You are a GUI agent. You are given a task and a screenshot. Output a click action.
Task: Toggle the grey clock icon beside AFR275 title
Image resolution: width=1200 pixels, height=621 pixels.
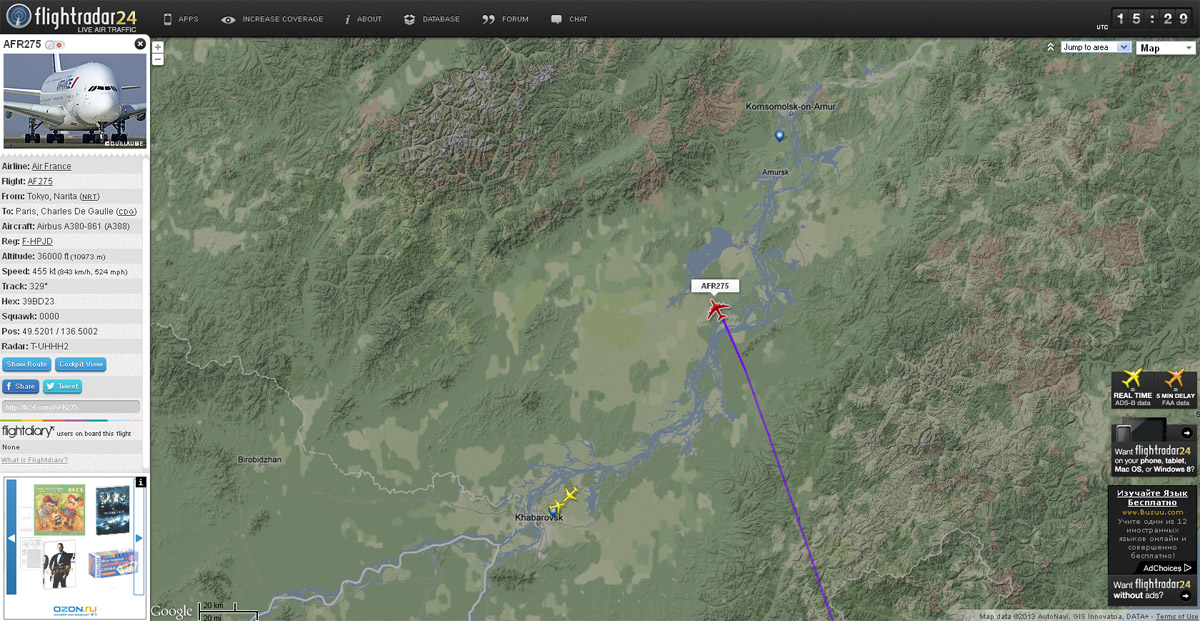[50, 45]
